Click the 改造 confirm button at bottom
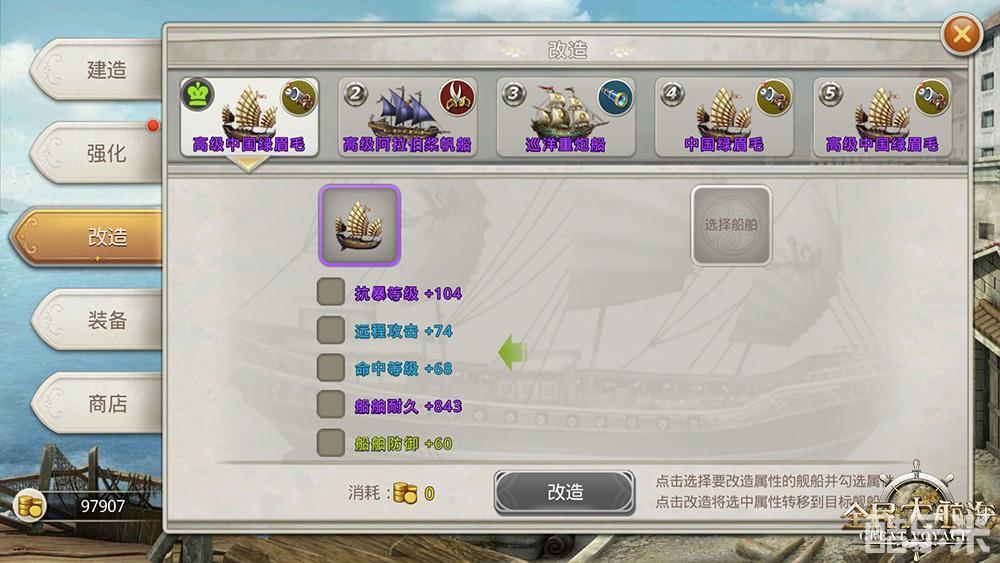This screenshot has width=1000, height=563. point(564,492)
